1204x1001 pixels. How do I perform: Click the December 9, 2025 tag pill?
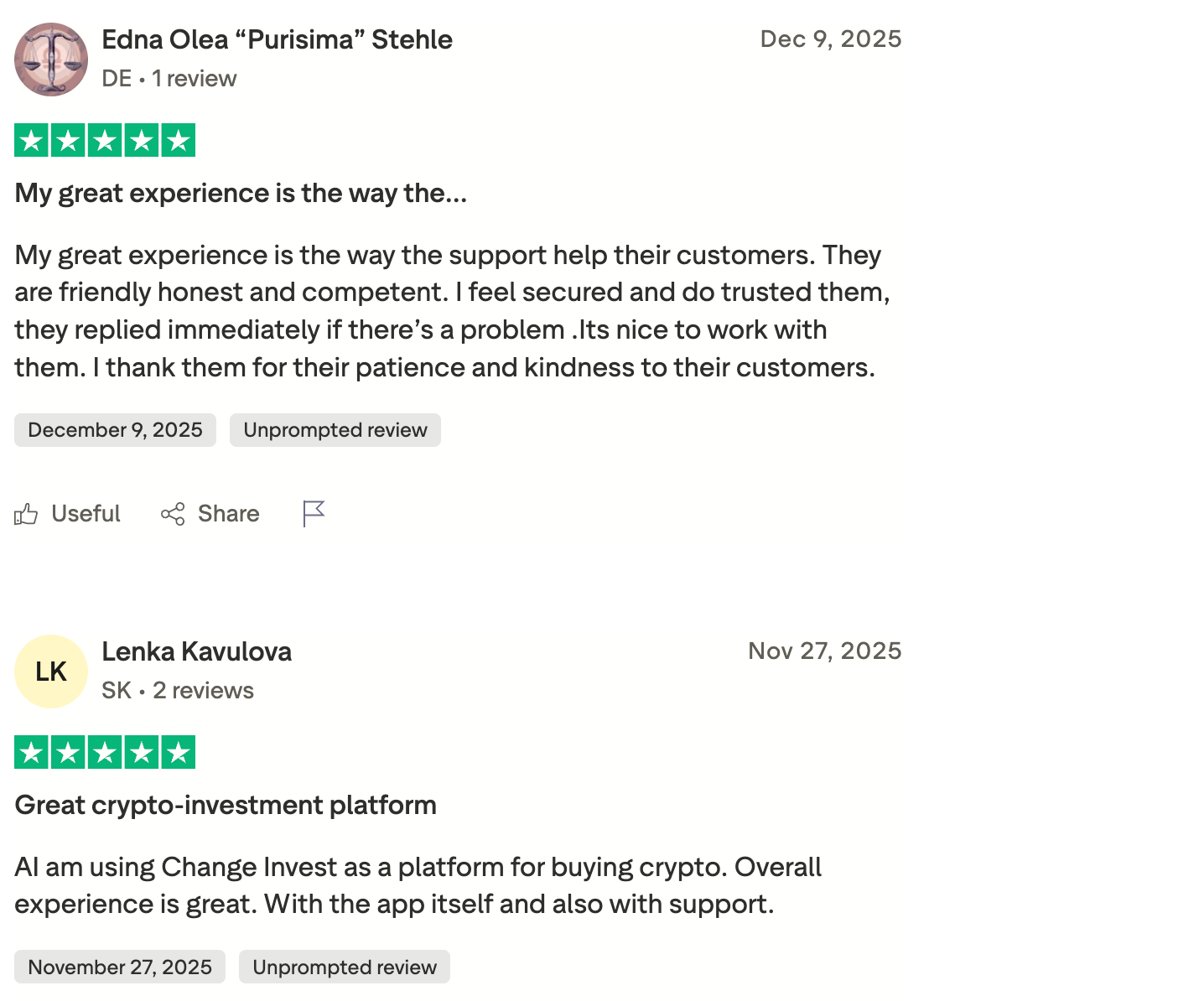coord(115,429)
